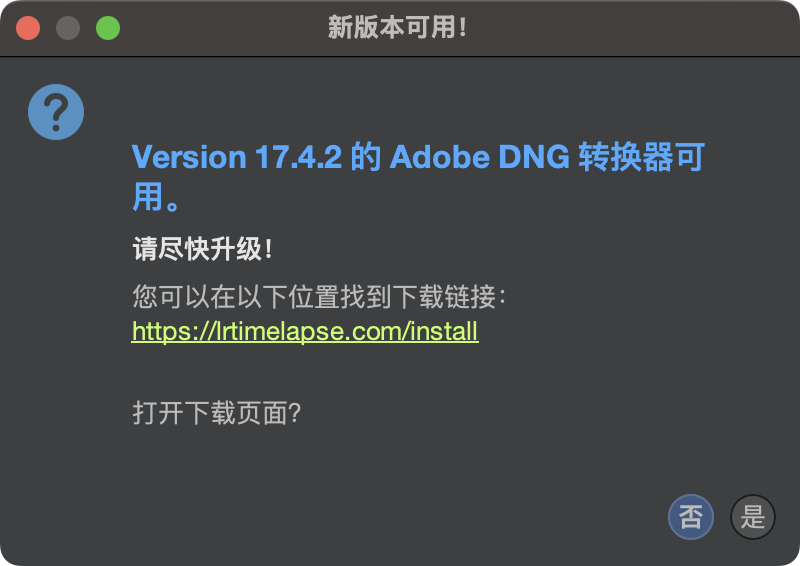
Task: Click the 下载链接 words before the colon
Action: (x=445, y=297)
